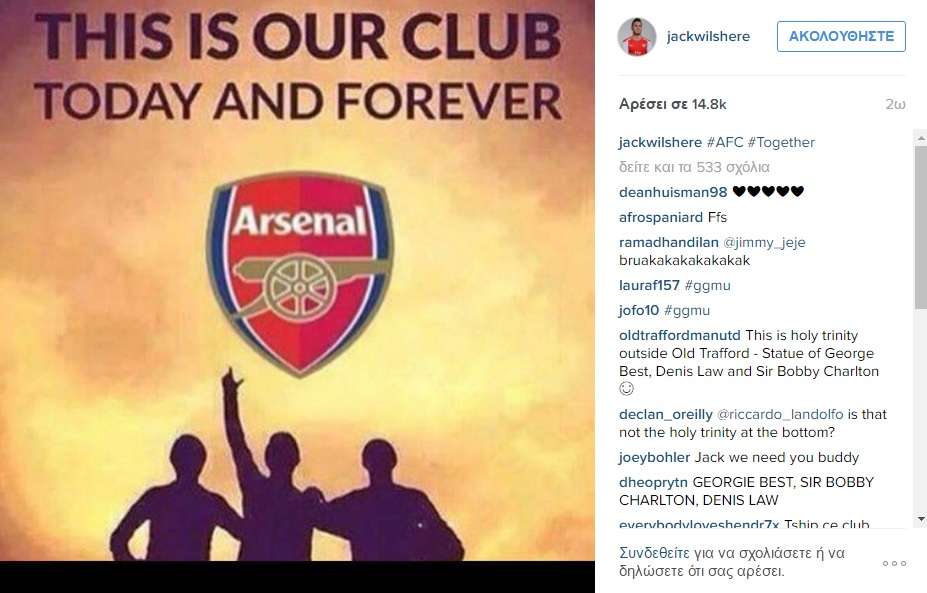927x593 pixels.
Task: Click the scrollbar down arrow in comments
Action: pyautogui.click(x=920, y=519)
